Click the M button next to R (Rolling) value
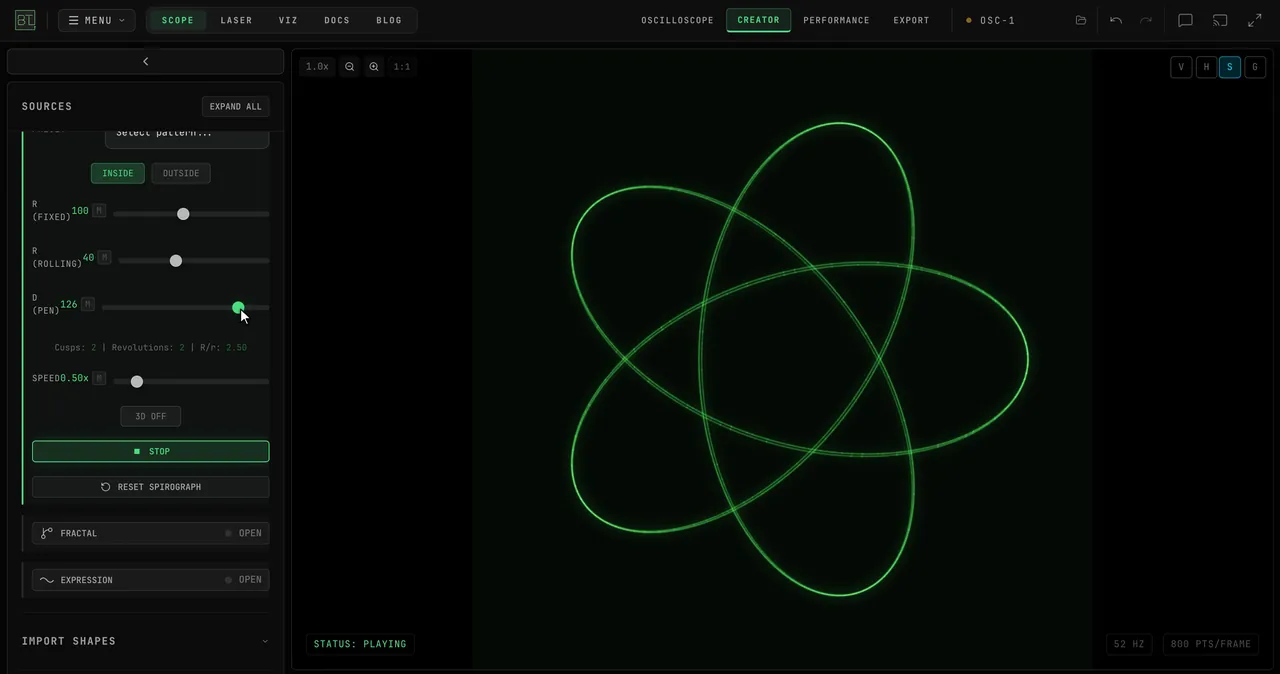Screen dimensions: 1280x674 pos(104,258)
